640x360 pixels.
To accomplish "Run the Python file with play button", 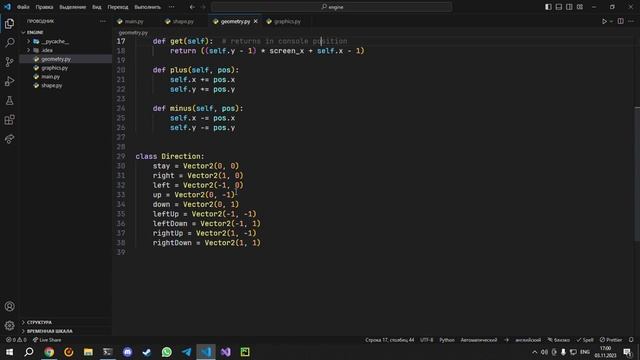I will [604, 21].
